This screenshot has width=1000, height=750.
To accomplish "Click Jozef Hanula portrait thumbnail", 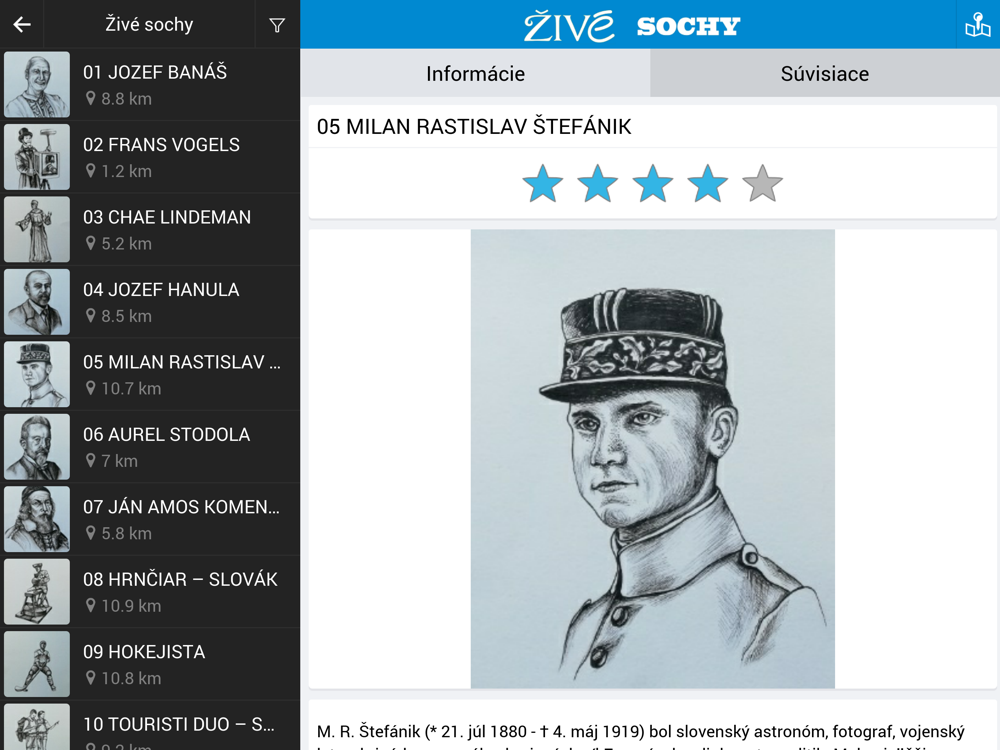I will [x=37, y=302].
